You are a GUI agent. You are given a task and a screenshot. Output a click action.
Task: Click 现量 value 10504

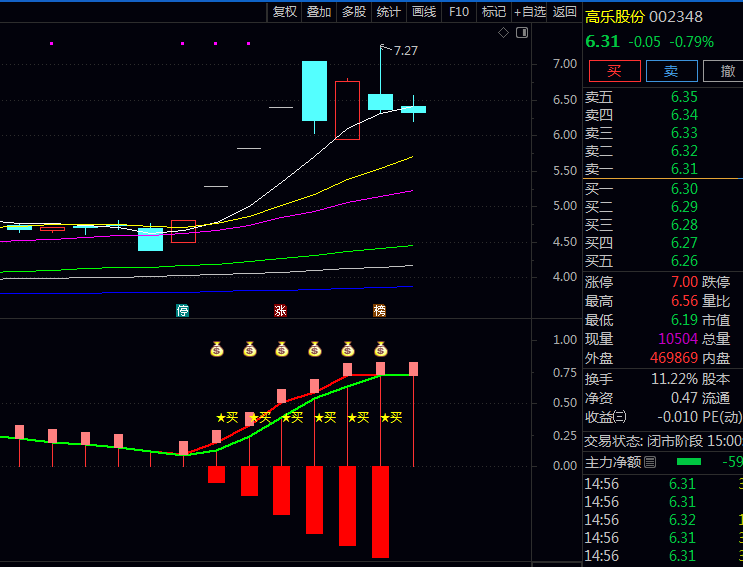pyautogui.click(x=678, y=339)
